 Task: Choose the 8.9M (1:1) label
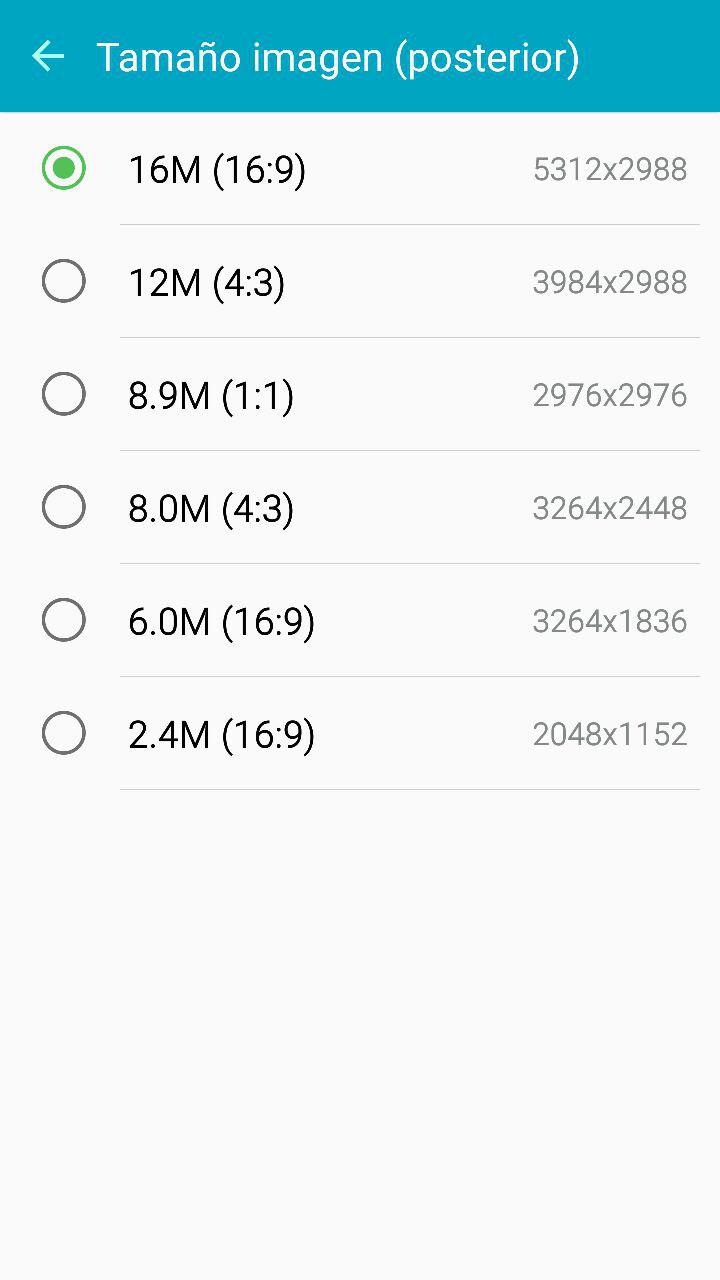coord(211,396)
